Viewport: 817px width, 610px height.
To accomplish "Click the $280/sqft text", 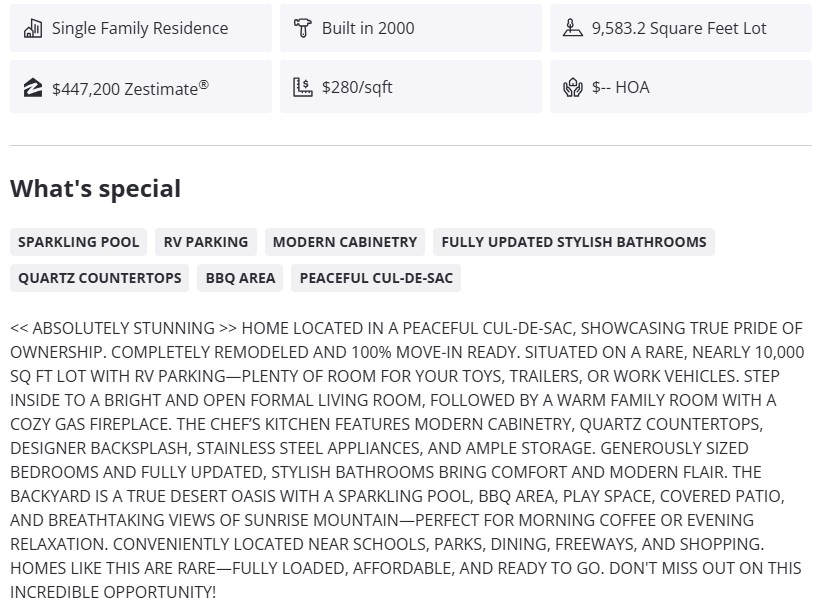I will click(x=357, y=87).
